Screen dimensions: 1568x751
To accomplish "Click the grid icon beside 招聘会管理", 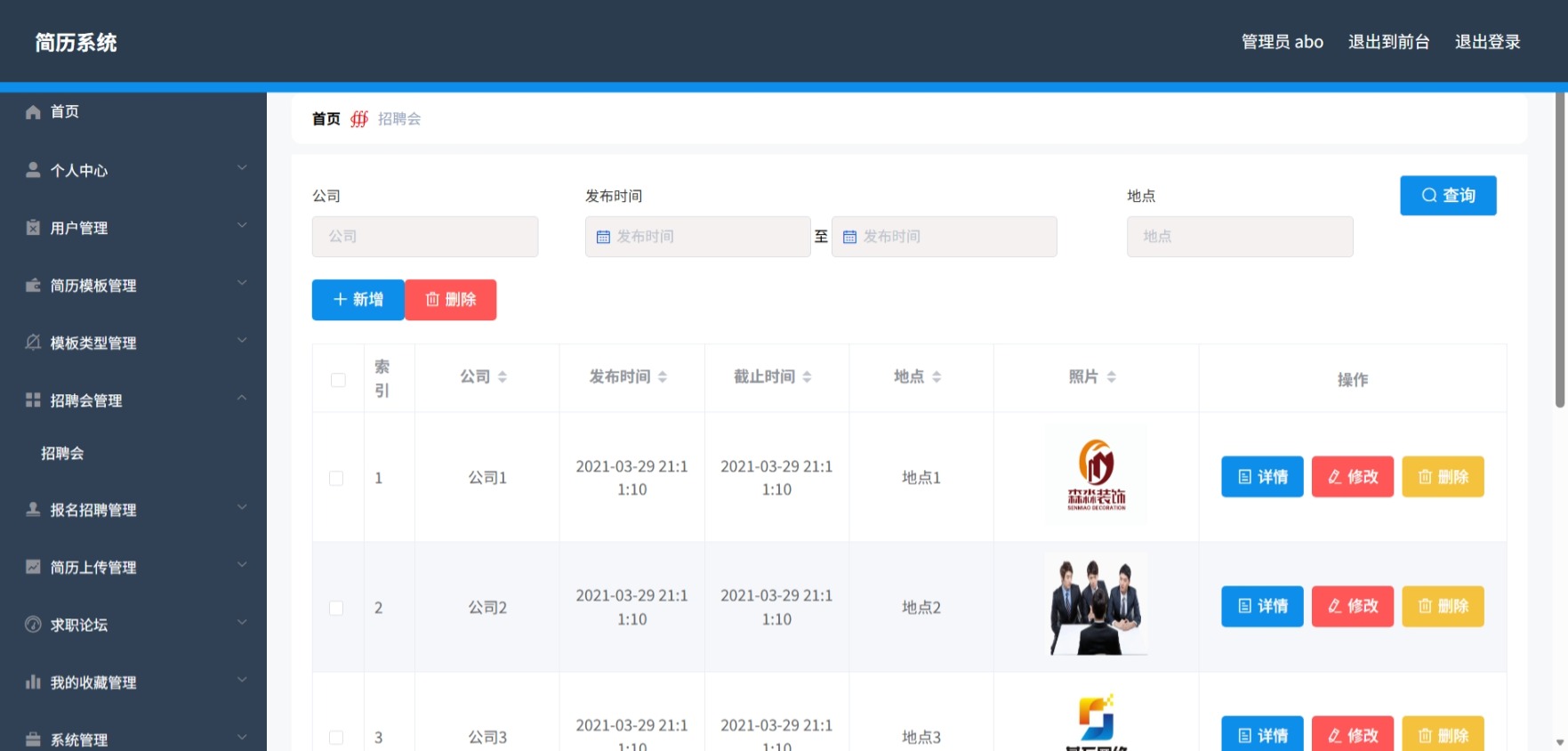I will 33,400.
